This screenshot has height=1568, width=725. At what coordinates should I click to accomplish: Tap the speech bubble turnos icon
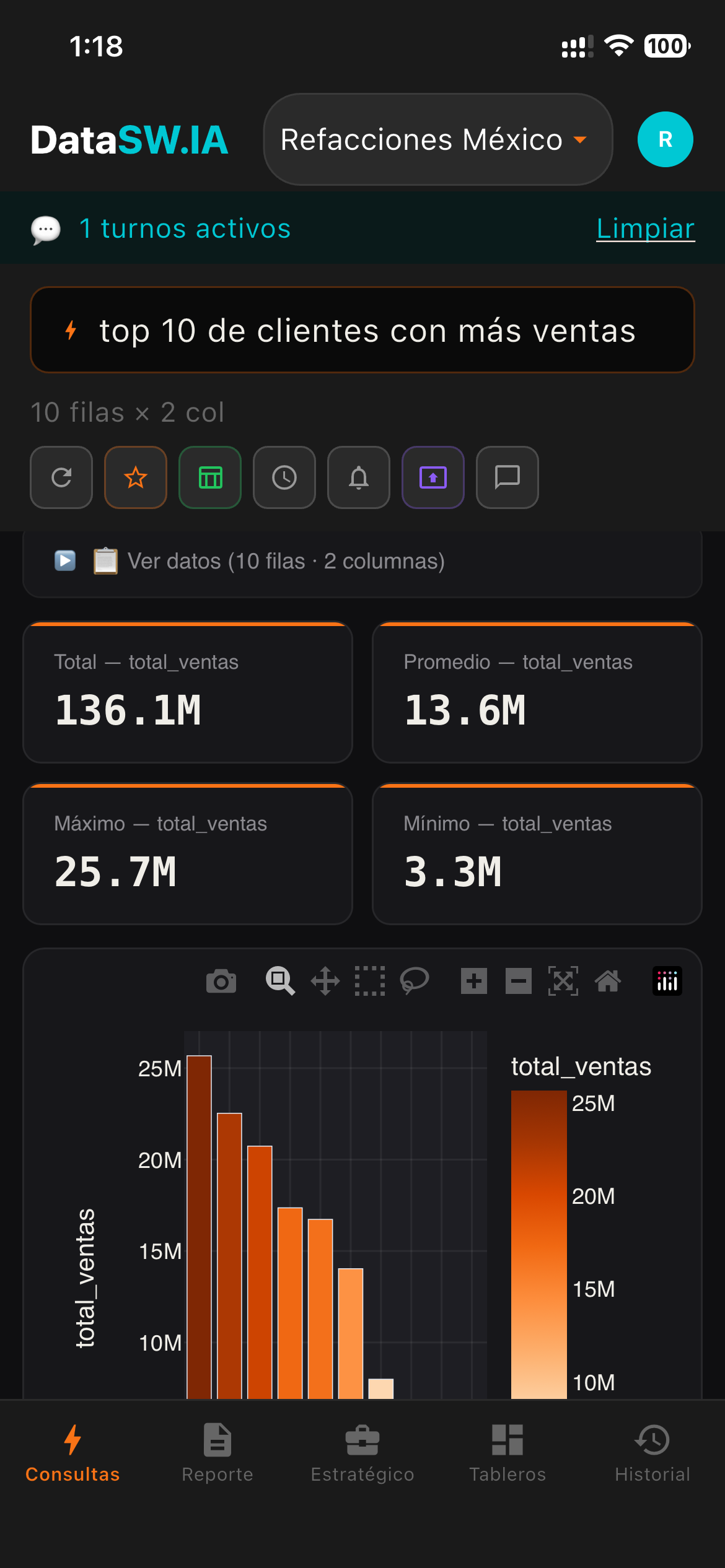coord(46,230)
